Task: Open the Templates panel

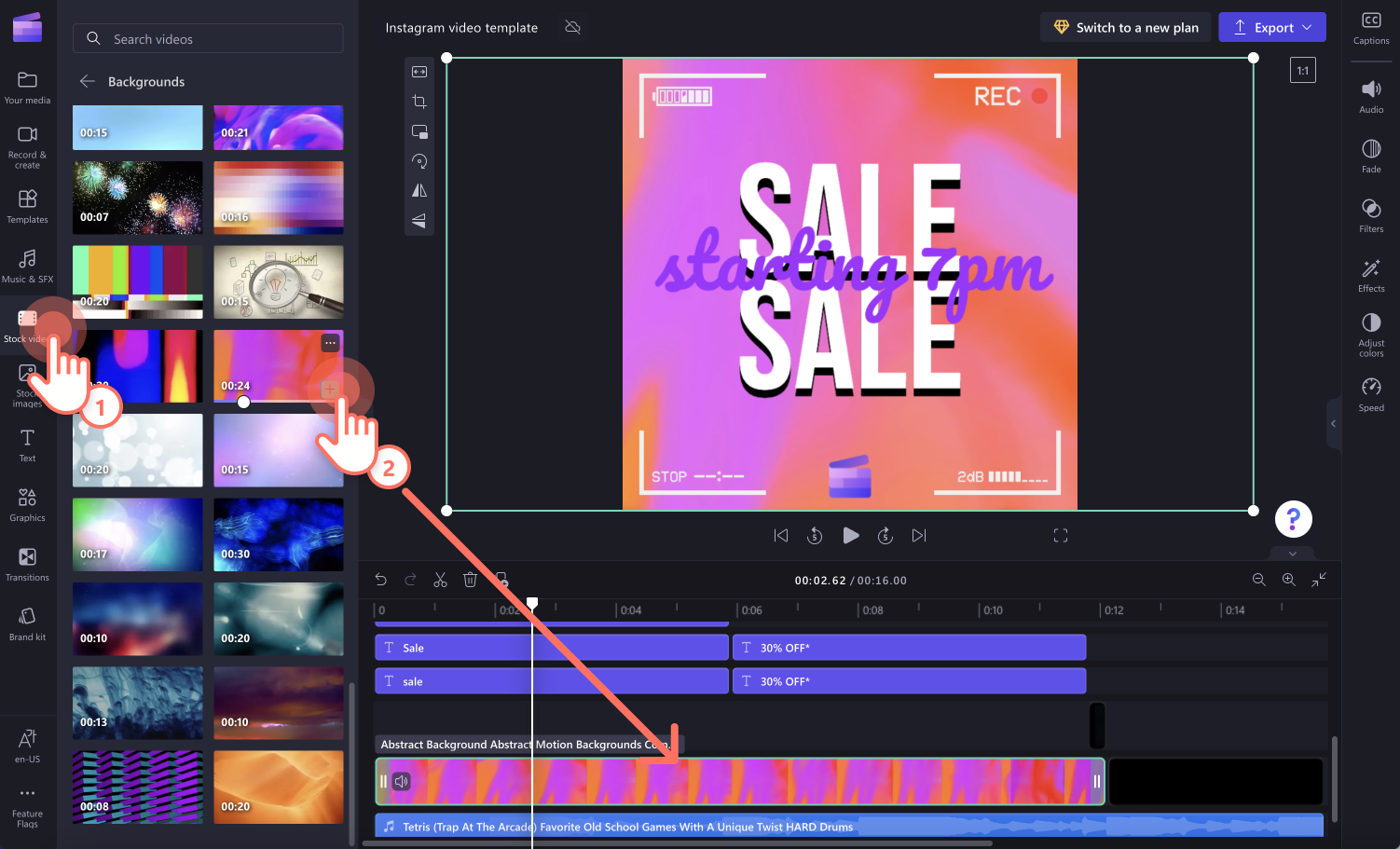Action: (x=27, y=206)
